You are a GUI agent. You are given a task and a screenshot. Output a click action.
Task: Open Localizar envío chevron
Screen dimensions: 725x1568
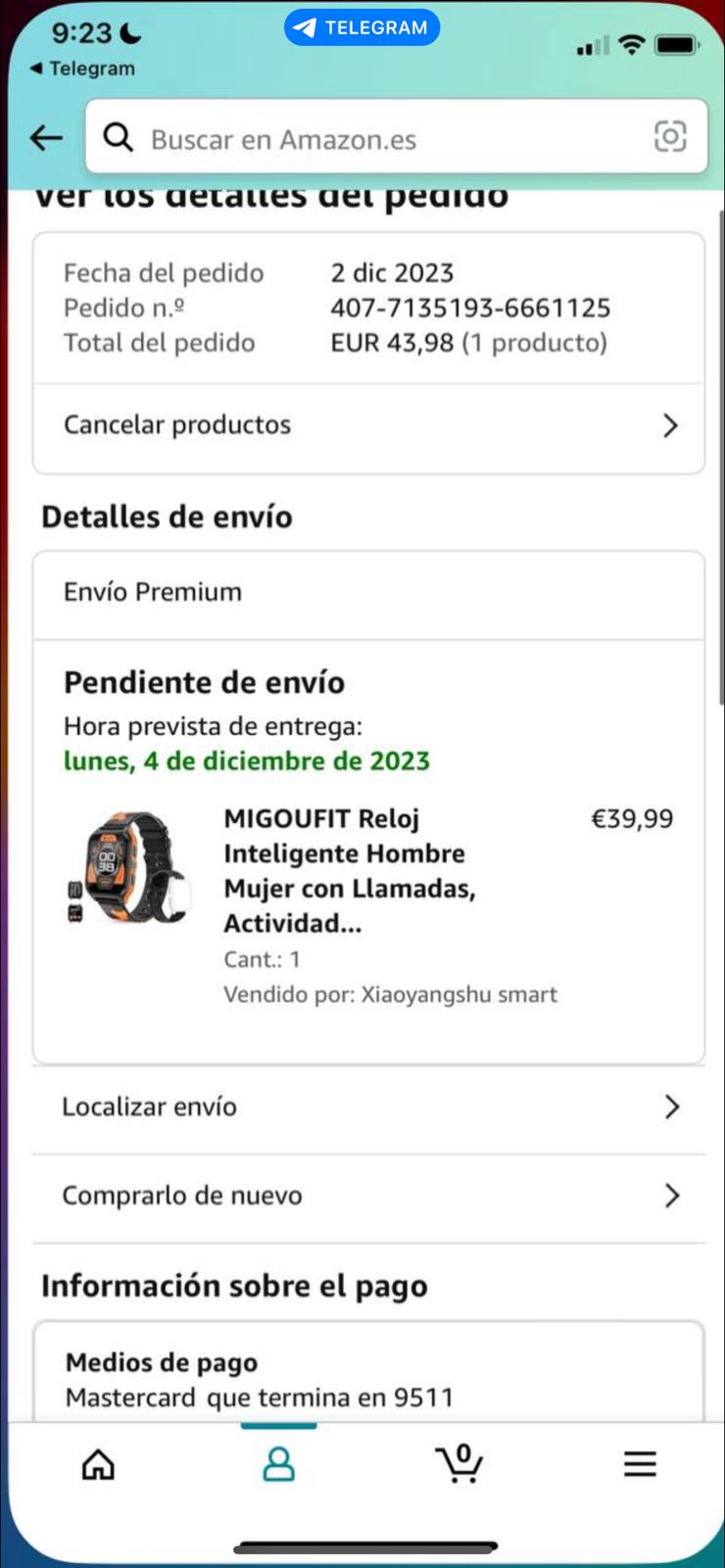671,1106
